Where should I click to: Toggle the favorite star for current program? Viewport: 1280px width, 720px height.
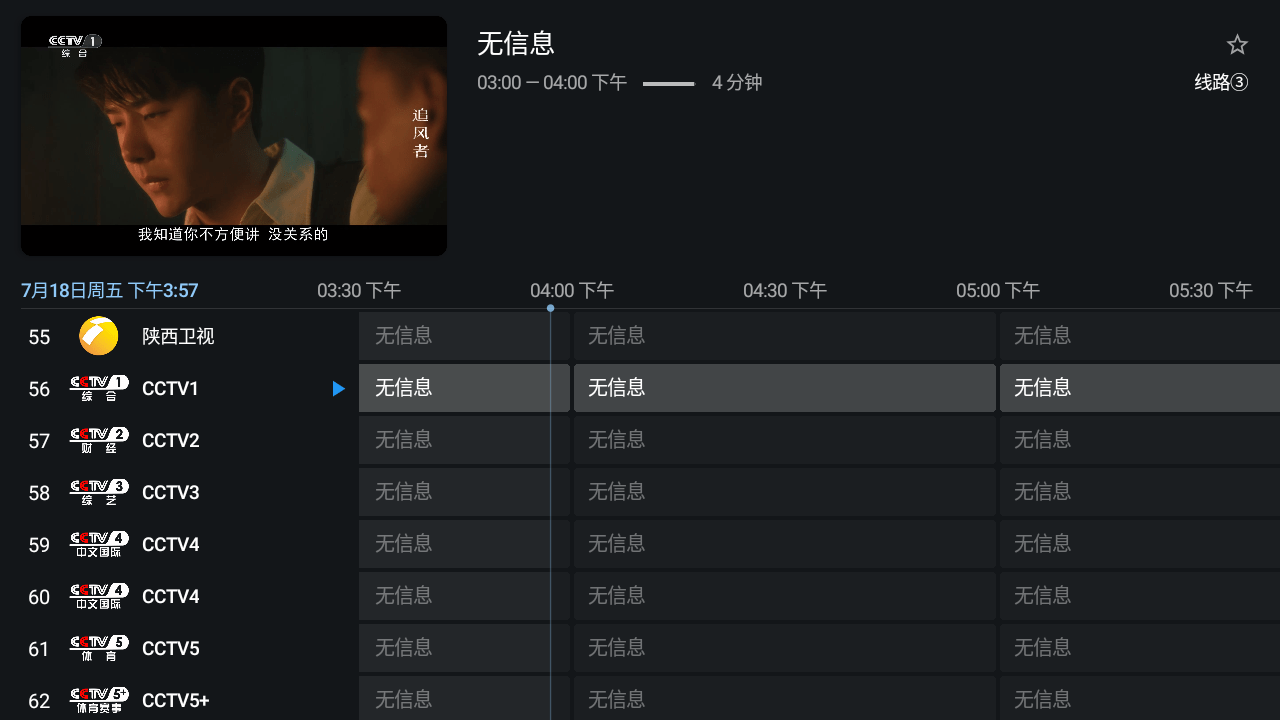point(1237,44)
